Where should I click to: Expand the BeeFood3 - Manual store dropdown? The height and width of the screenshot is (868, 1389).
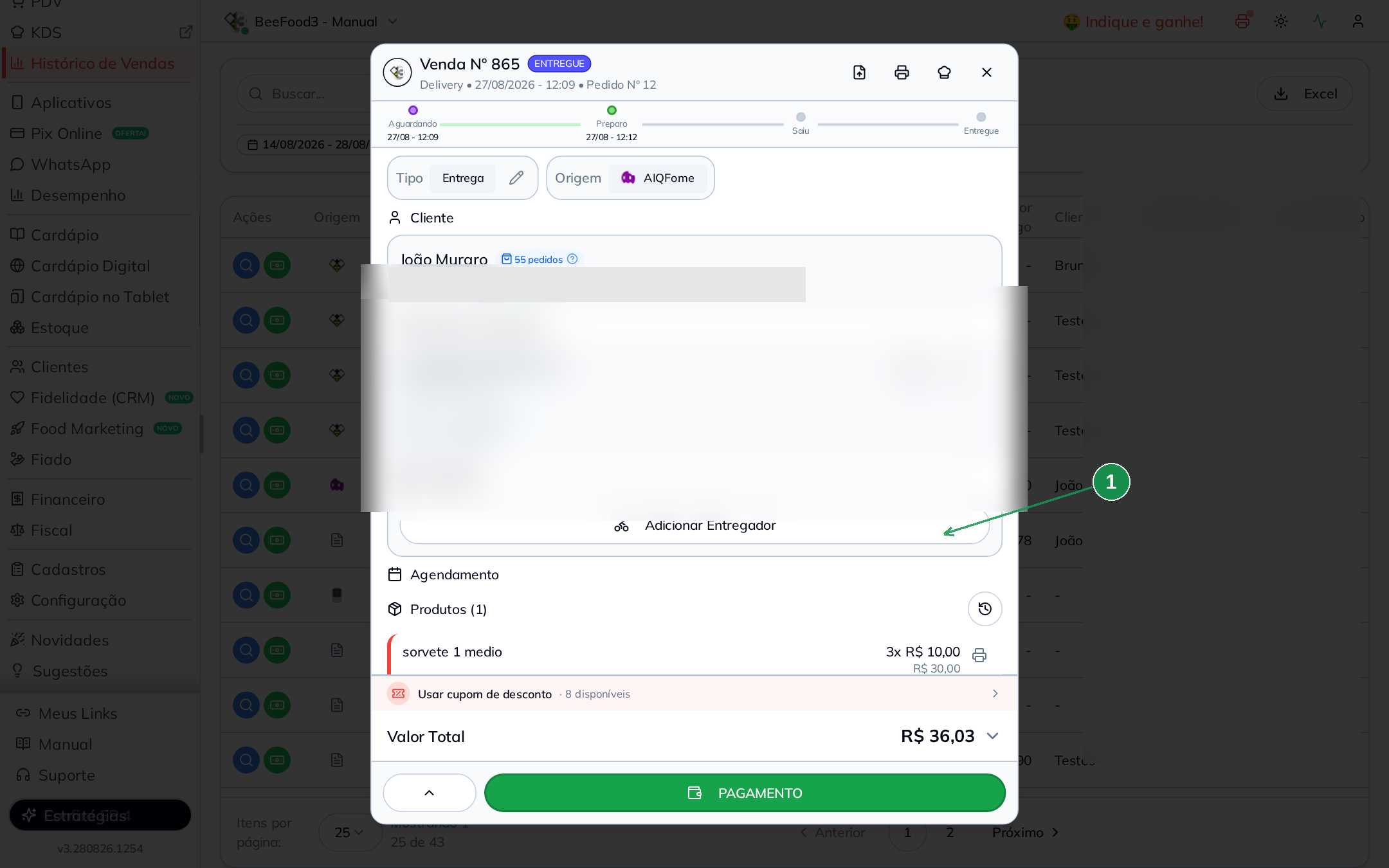[311, 22]
